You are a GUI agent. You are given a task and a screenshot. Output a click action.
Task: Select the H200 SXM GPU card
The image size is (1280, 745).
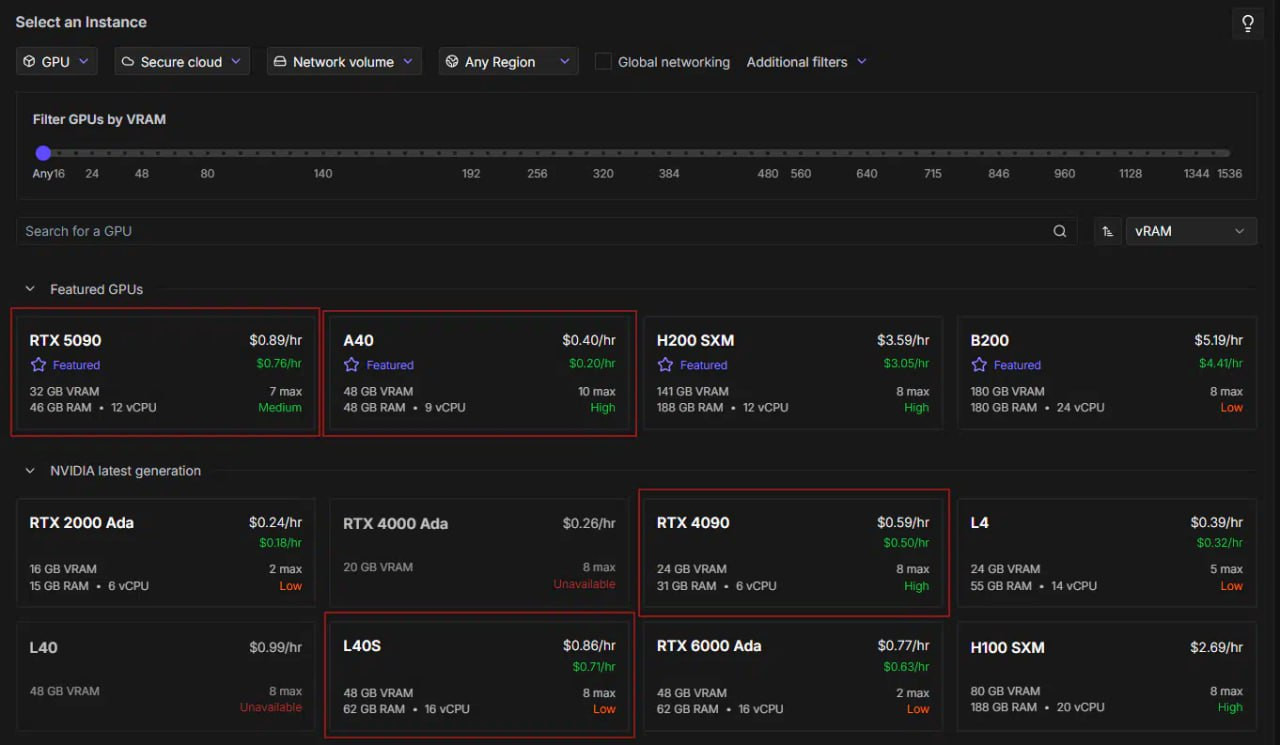coord(793,372)
